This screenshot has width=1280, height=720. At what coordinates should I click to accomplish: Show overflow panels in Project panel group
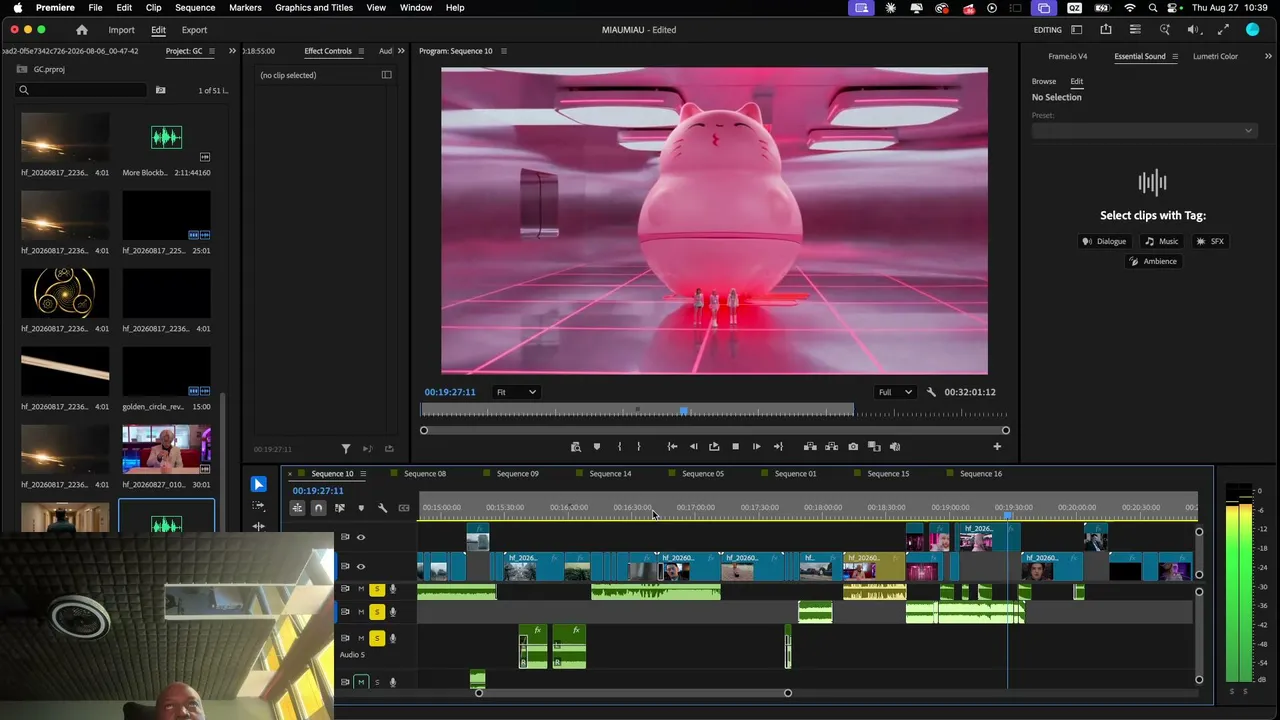(x=233, y=51)
